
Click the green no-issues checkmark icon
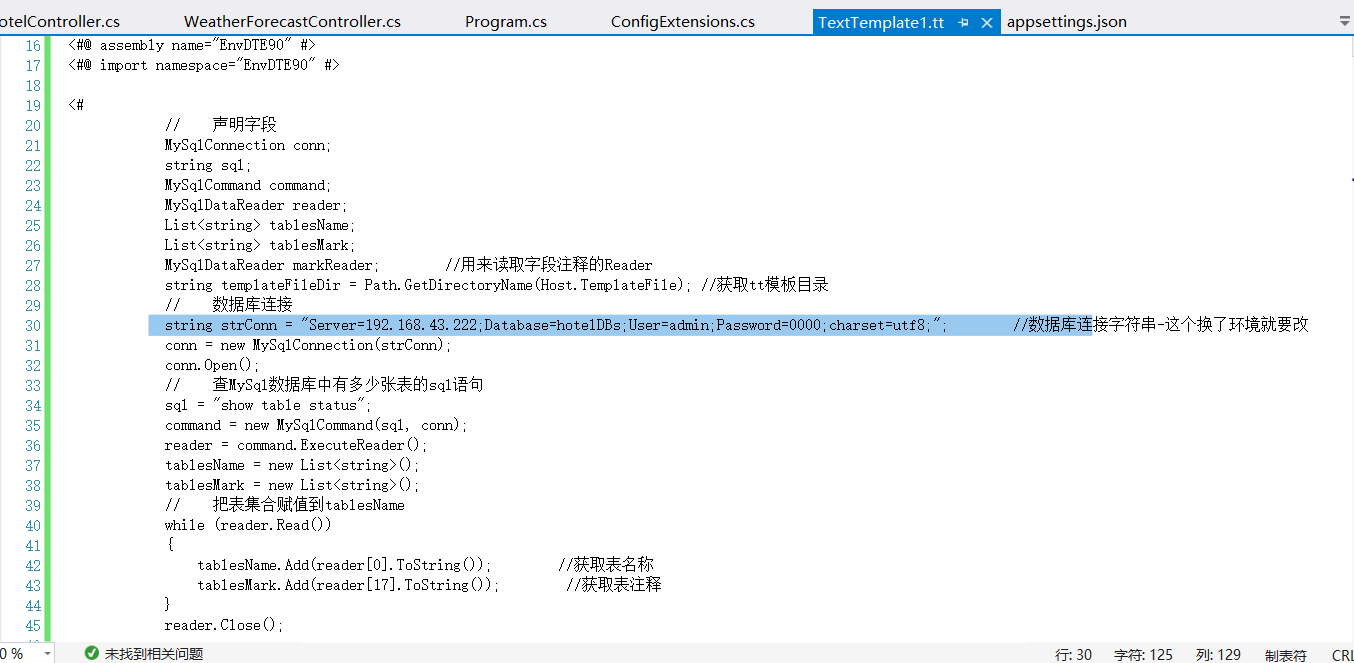coord(92,654)
